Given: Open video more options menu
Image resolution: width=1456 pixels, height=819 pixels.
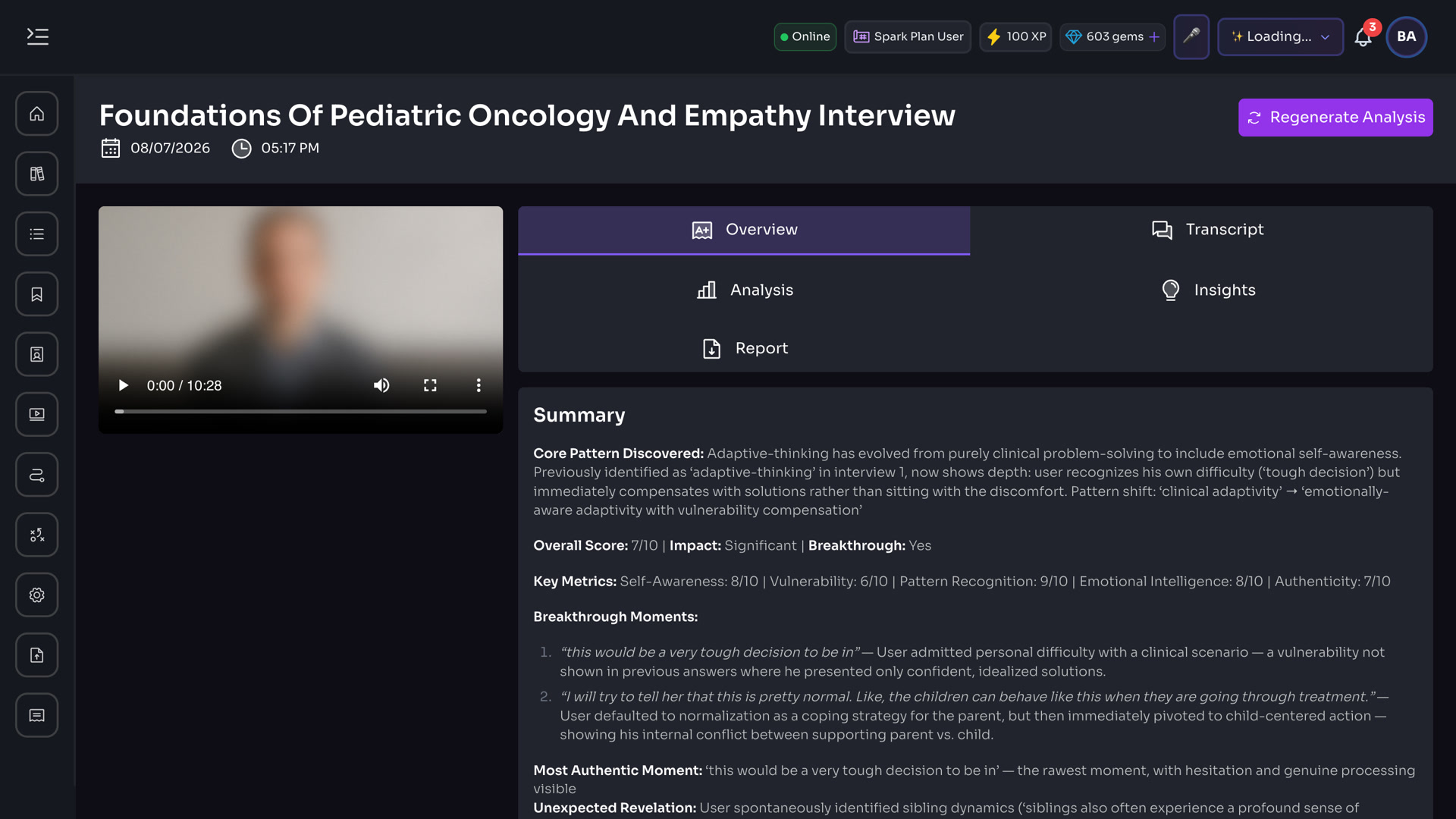Looking at the screenshot, I should pyautogui.click(x=479, y=385).
